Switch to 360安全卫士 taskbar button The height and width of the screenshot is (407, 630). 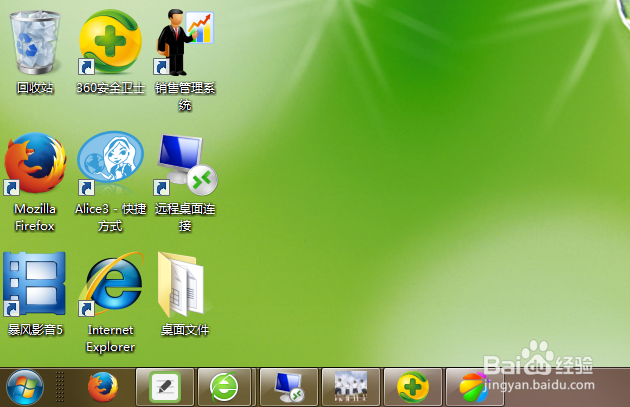tap(413, 387)
